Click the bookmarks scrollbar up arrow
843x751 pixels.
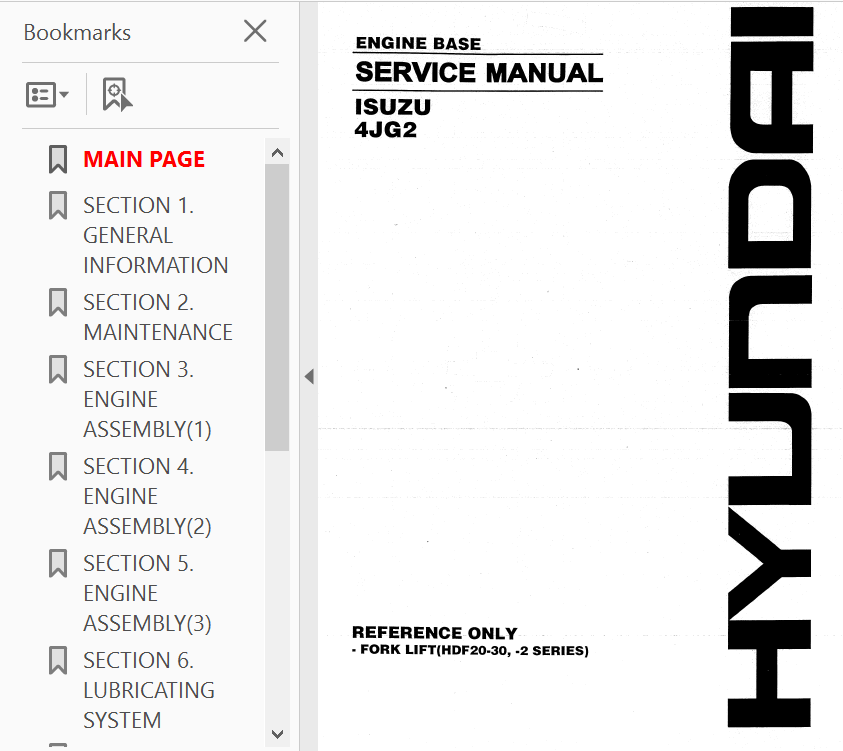pyautogui.click(x=277, y=153)
